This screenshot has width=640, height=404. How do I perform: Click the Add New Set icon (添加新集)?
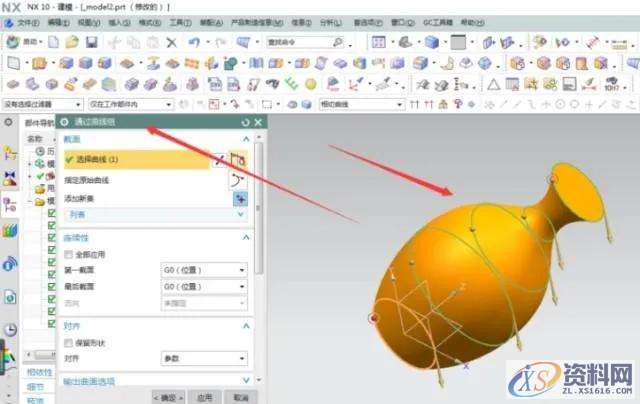(x=240, y=198)
